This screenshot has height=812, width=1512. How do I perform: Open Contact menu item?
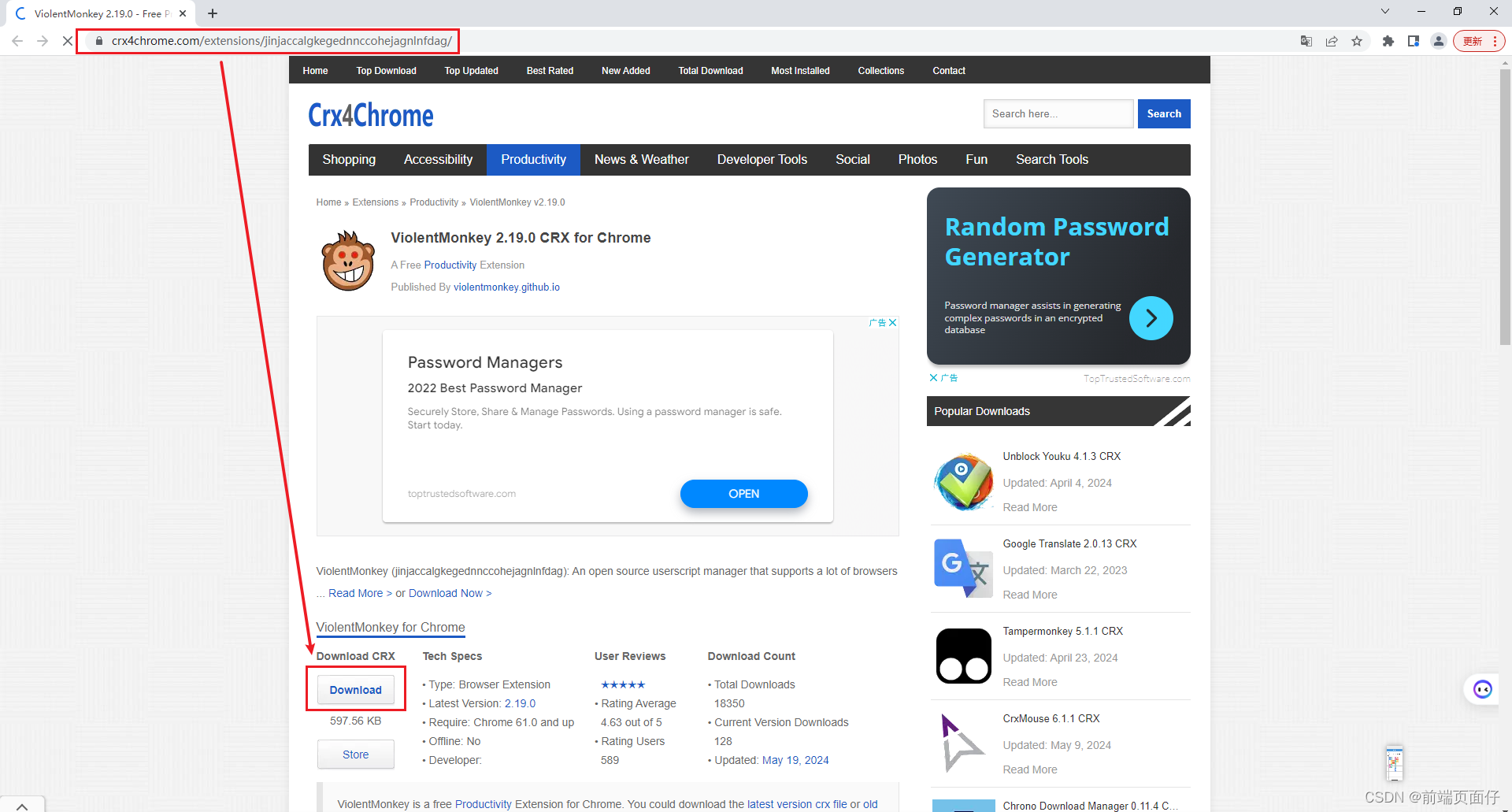pyautogui.click(x=948, y=71)
